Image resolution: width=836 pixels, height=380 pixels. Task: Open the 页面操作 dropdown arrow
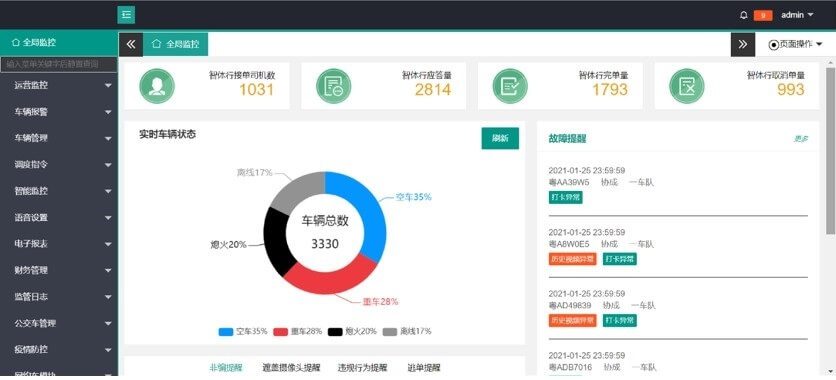[819, 44]
